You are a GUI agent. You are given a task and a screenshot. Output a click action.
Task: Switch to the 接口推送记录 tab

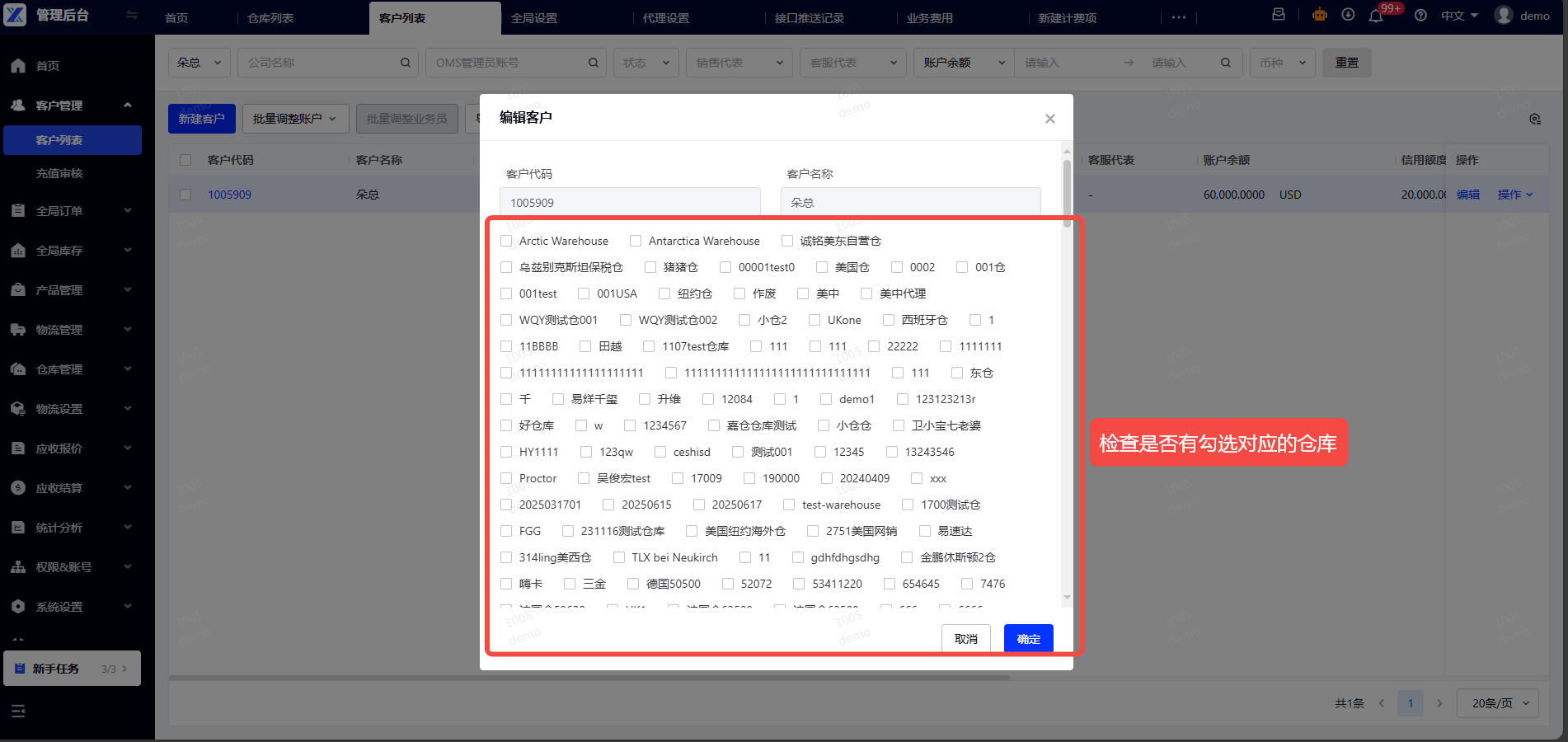click(810, 17)
